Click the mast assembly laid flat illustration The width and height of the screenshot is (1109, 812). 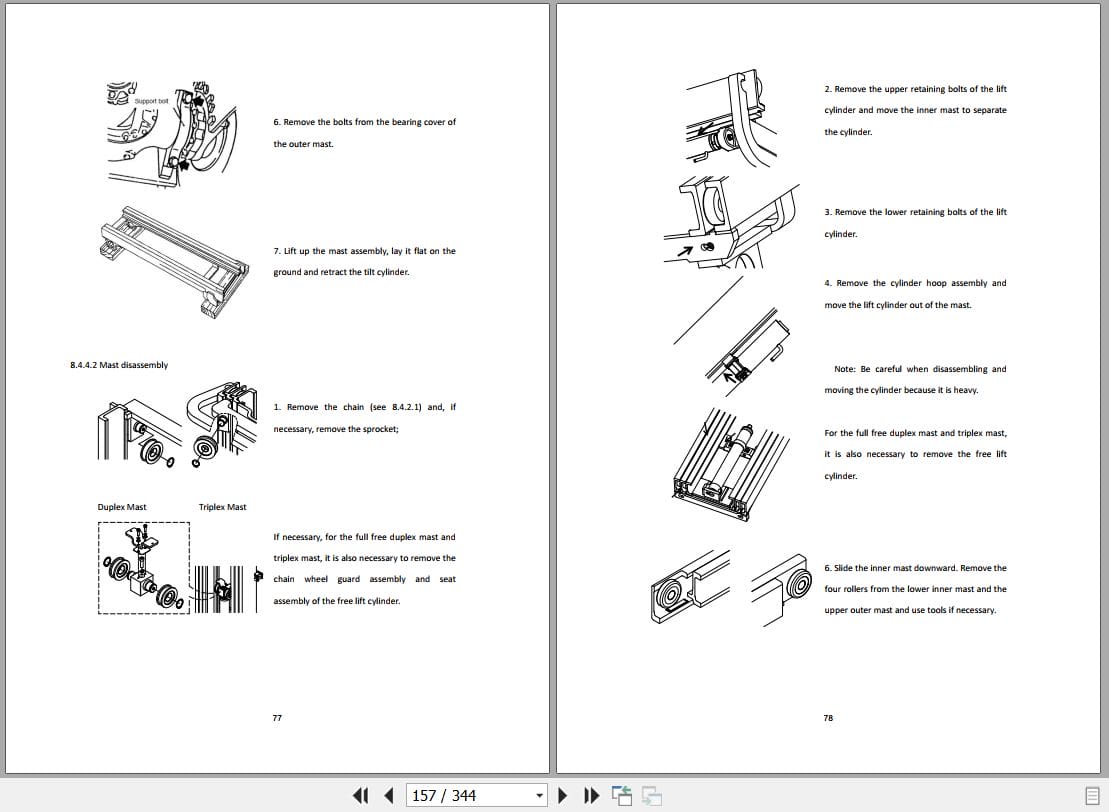(175, 262)
